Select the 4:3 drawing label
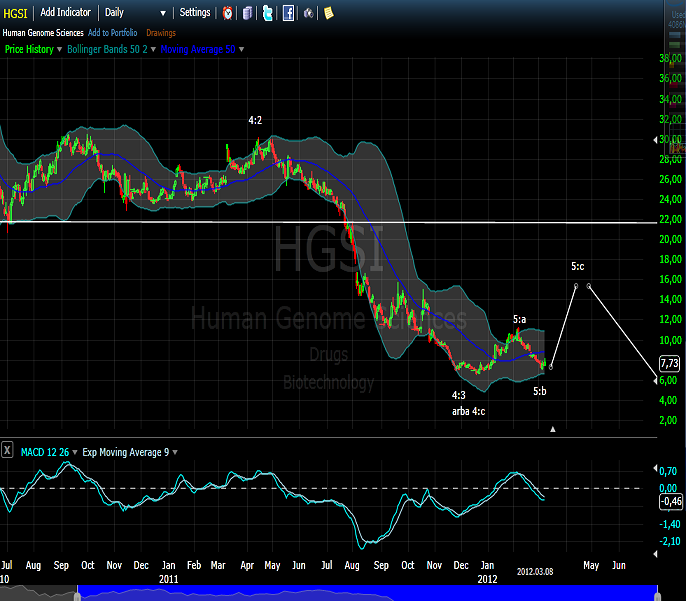The image size is (686, 601). pyautogui.click(x=458, y=395)
